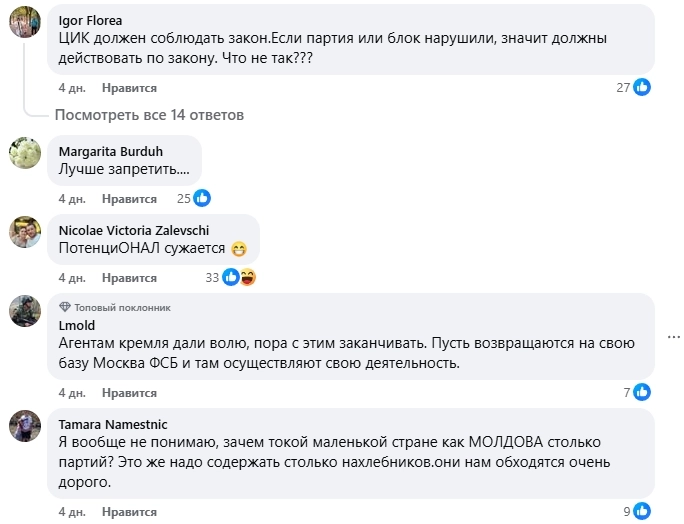Open Tamara Namestnic's profile avatar
Screen dimensions: 684x524
(x=25, y=425)
